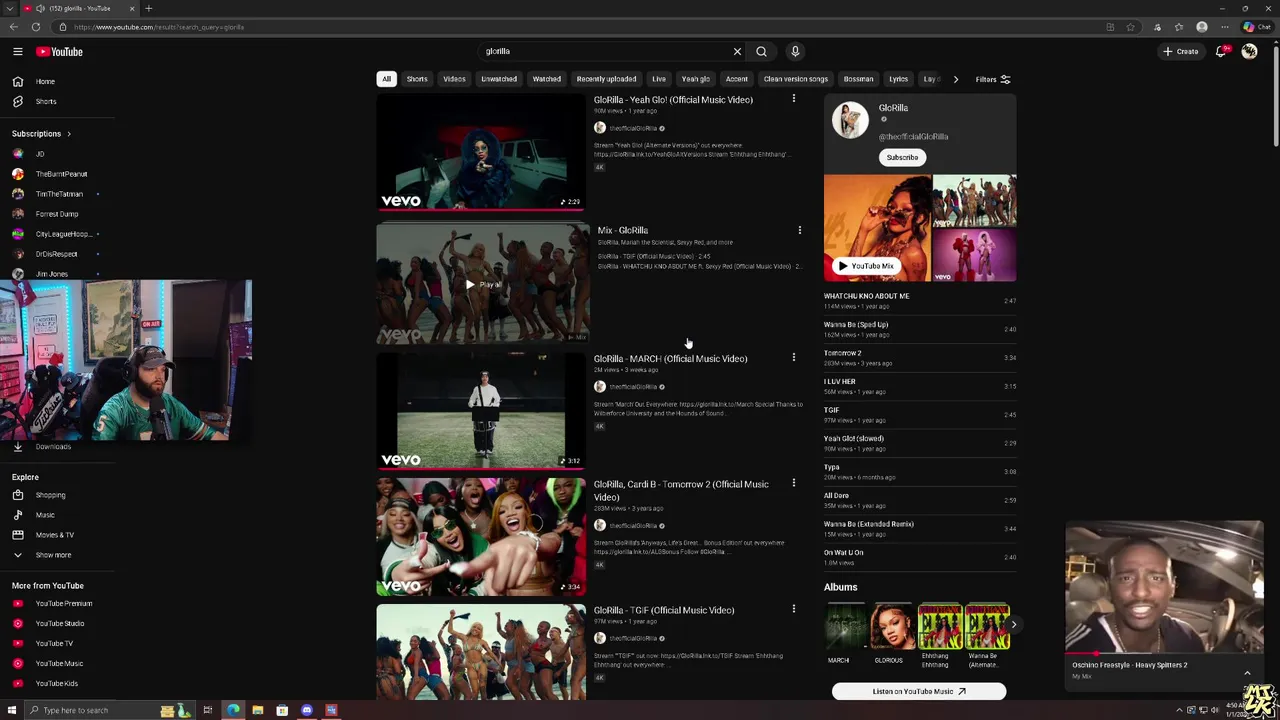The height and width of the screenshot is (720, 1280).
Task: Open the browser tab list dropdown
Action: (x=10, y=8)
